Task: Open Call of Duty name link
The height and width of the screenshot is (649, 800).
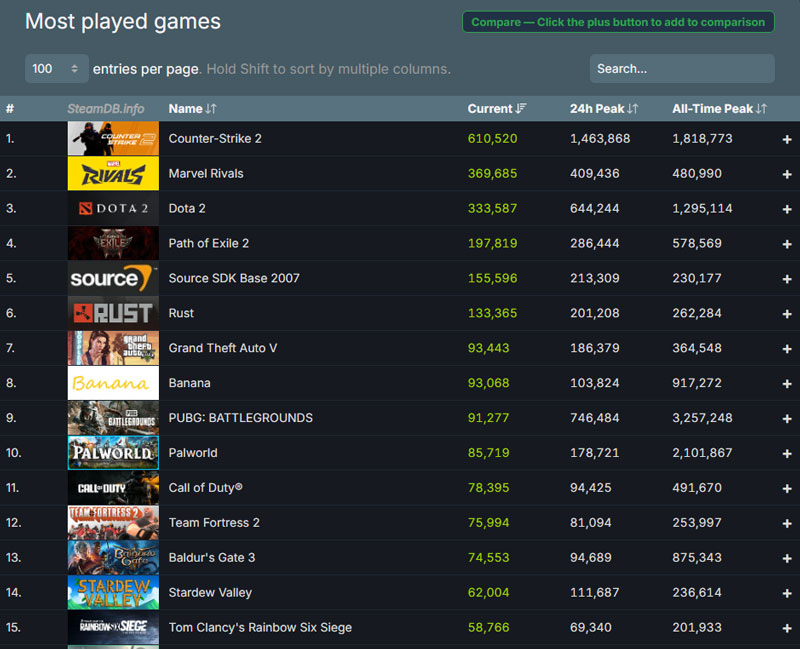Action: point(206,488)
